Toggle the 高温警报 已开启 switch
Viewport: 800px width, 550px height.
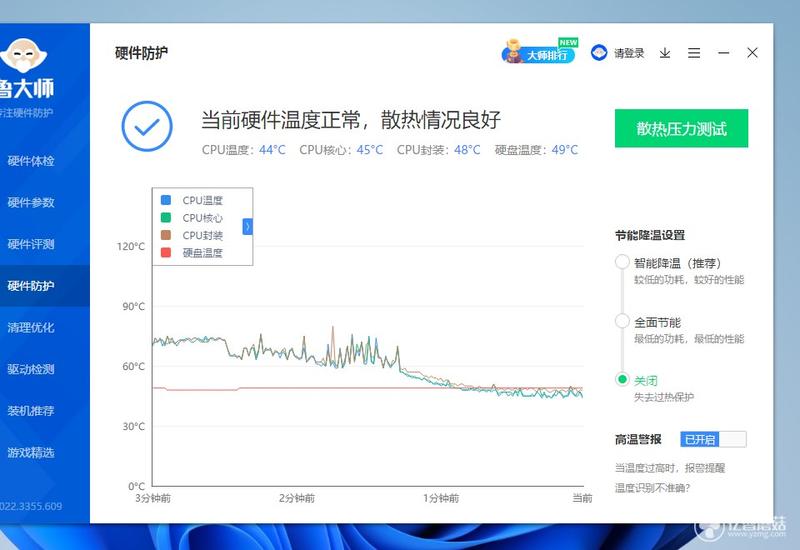tap(713, 439)
